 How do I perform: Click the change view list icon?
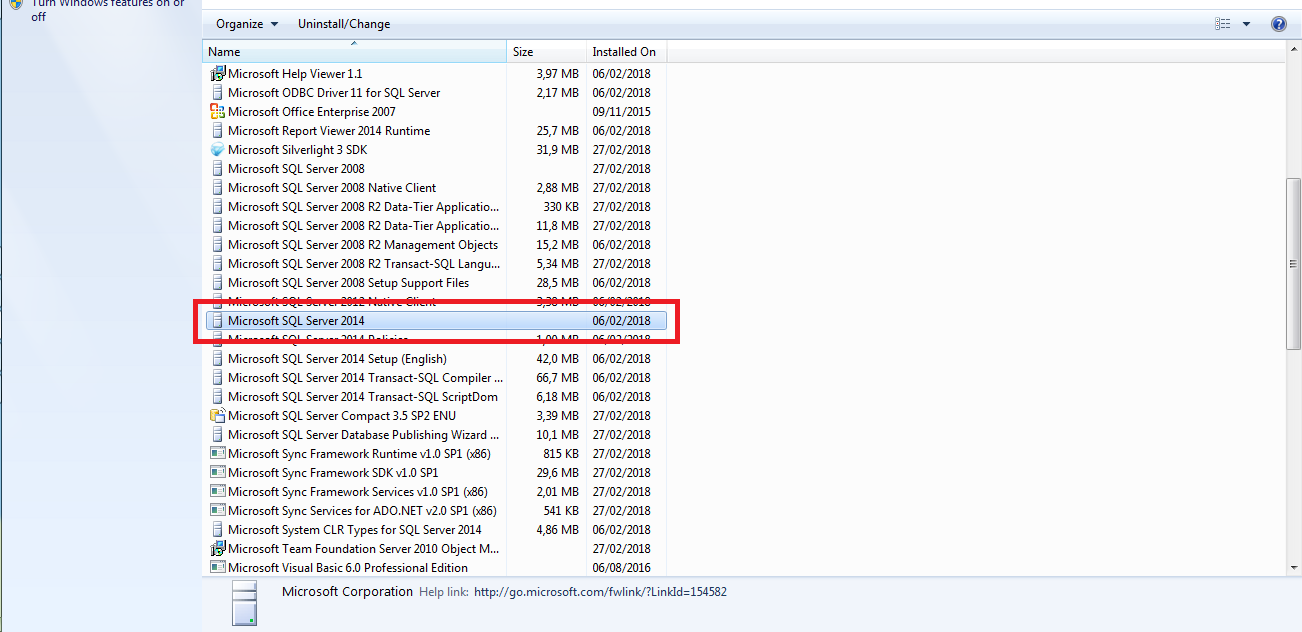tap(1222, 22)
